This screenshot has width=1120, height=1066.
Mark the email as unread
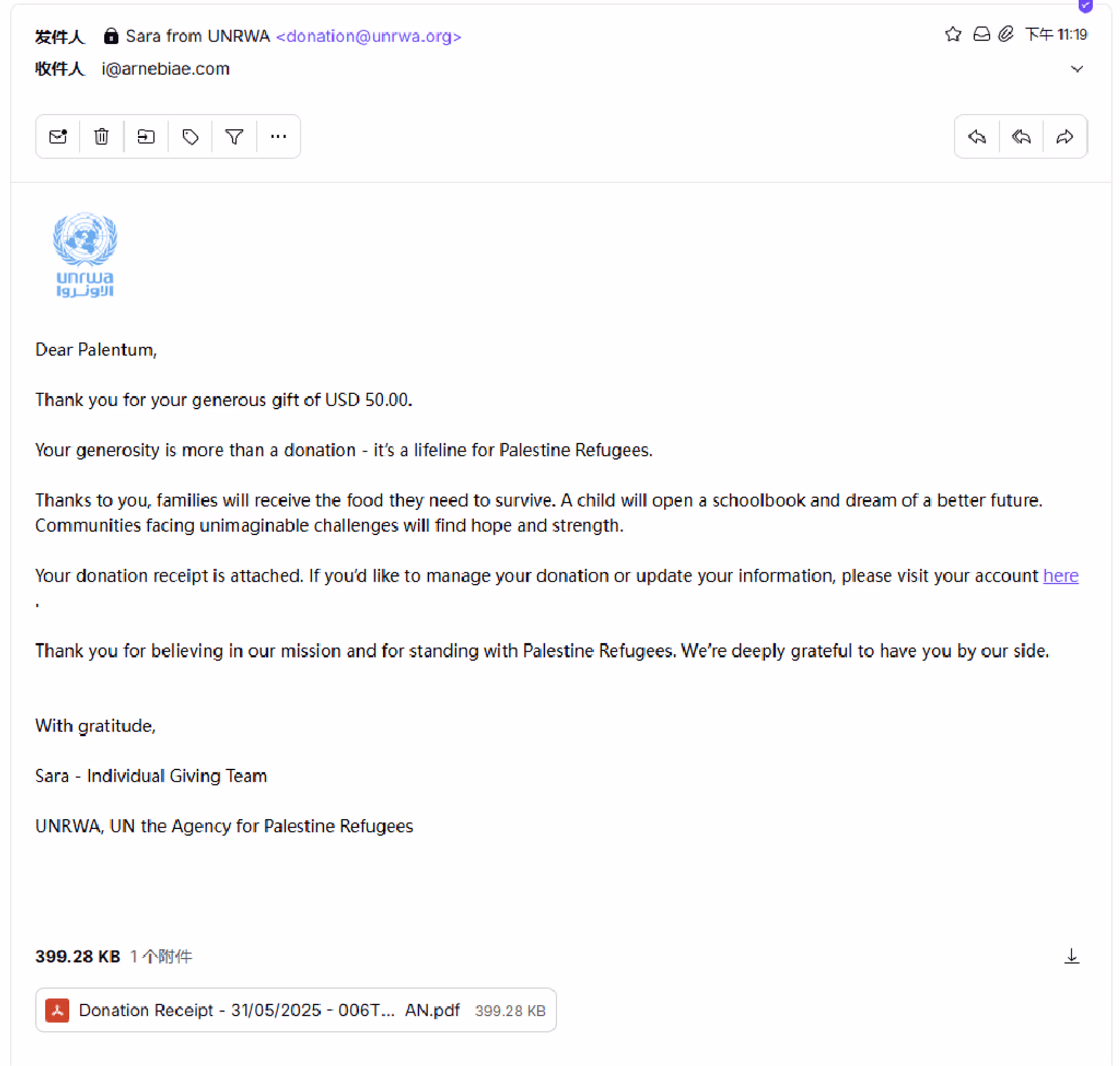(58, 136)
